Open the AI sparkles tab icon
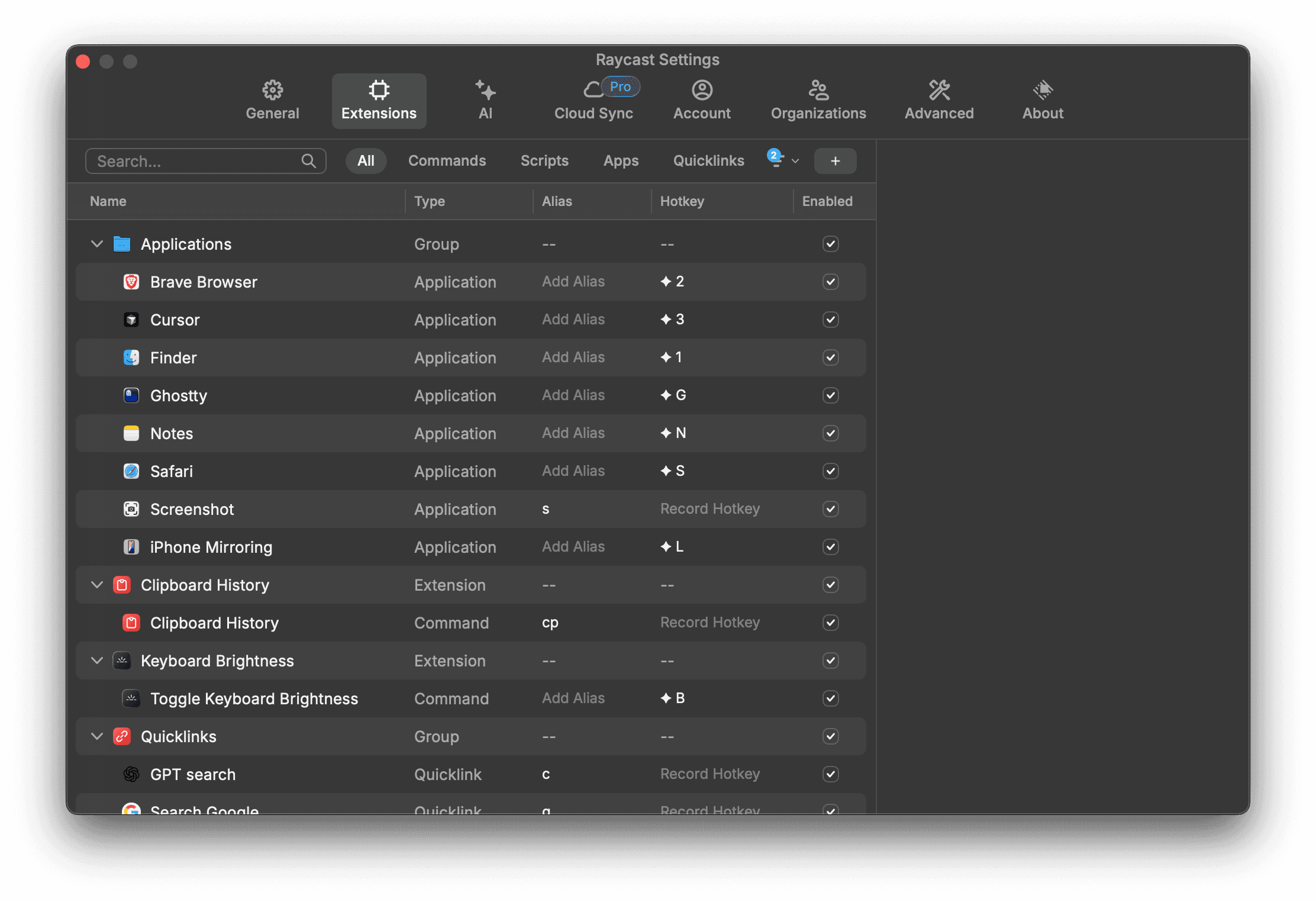This screenshot has height=902, width=1316. coord(485,90)
